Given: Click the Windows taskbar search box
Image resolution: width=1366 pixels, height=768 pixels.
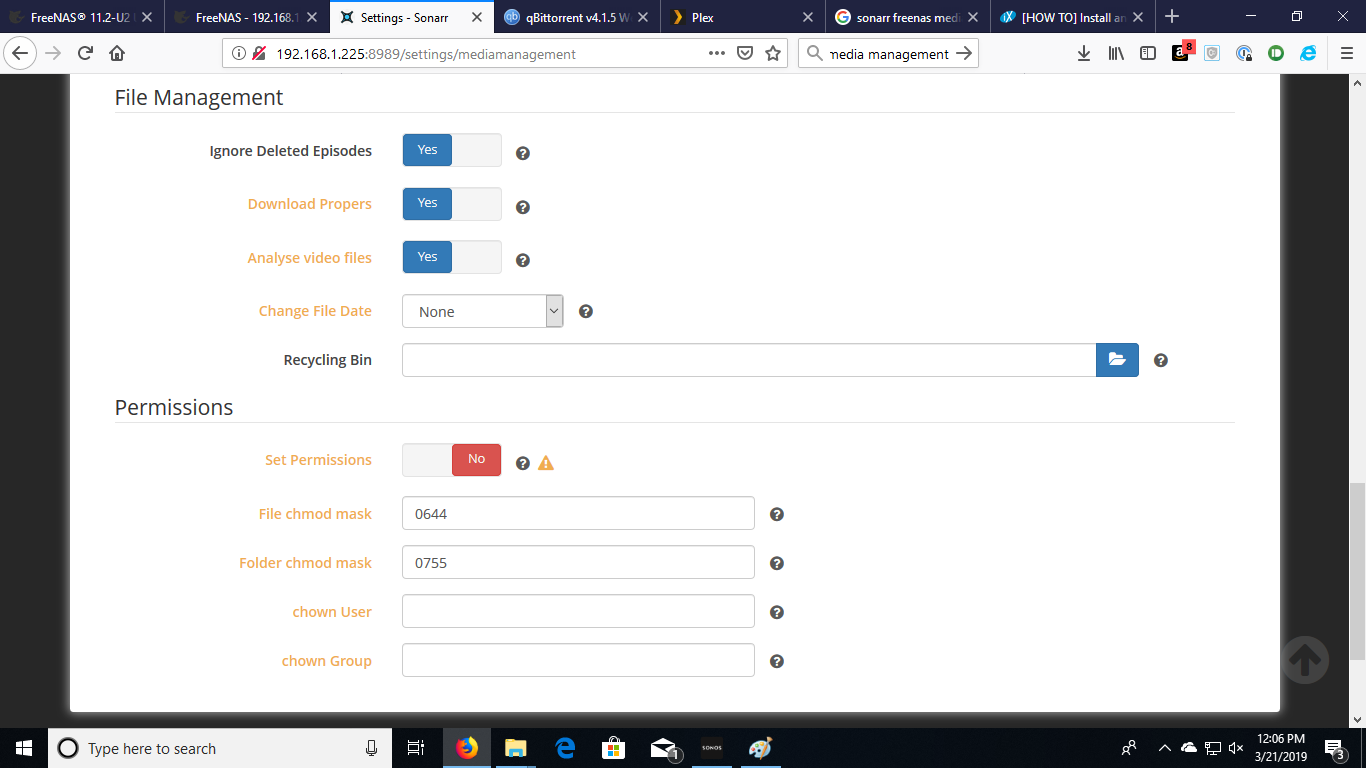Looking at the screenshot, I should pyautogui.click(x=221, y=748).
